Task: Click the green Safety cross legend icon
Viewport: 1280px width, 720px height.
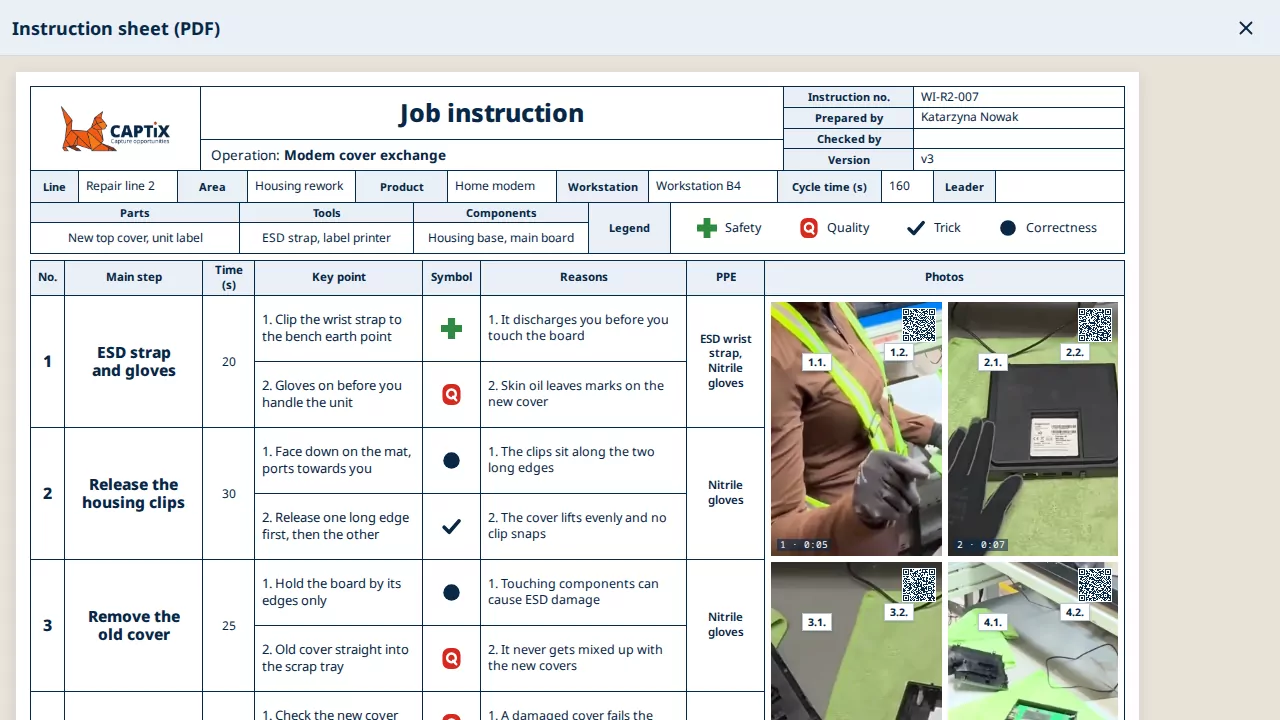Action: click(x=707, y=228)
